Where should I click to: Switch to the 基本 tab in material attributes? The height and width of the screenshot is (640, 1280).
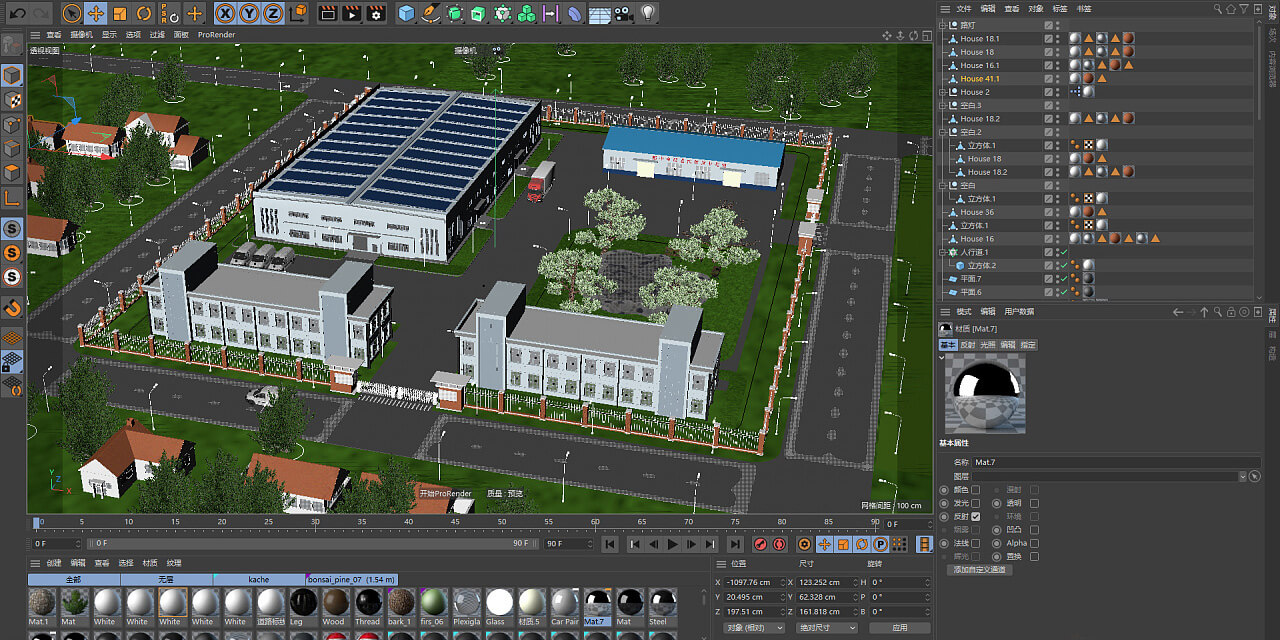point(950,345)
